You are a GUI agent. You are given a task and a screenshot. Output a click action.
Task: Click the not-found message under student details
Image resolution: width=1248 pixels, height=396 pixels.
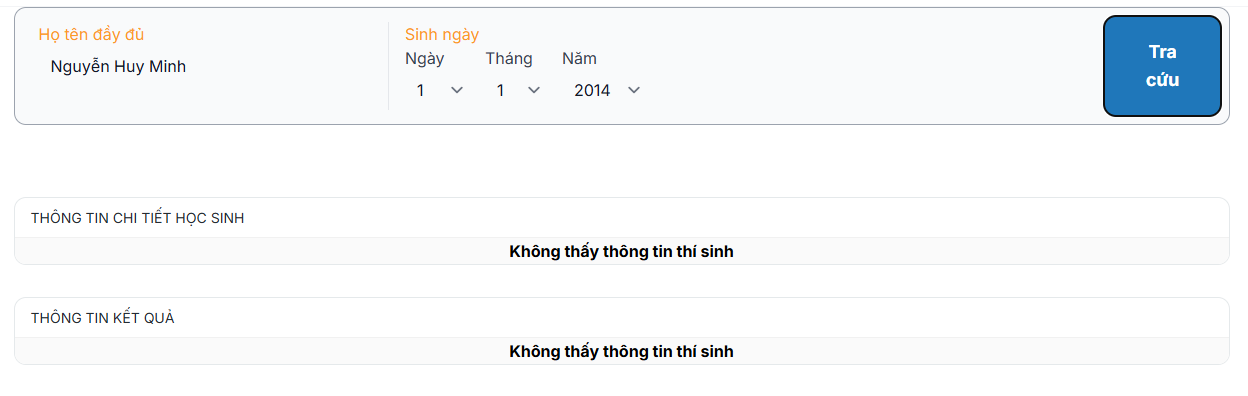click(621, 251)
